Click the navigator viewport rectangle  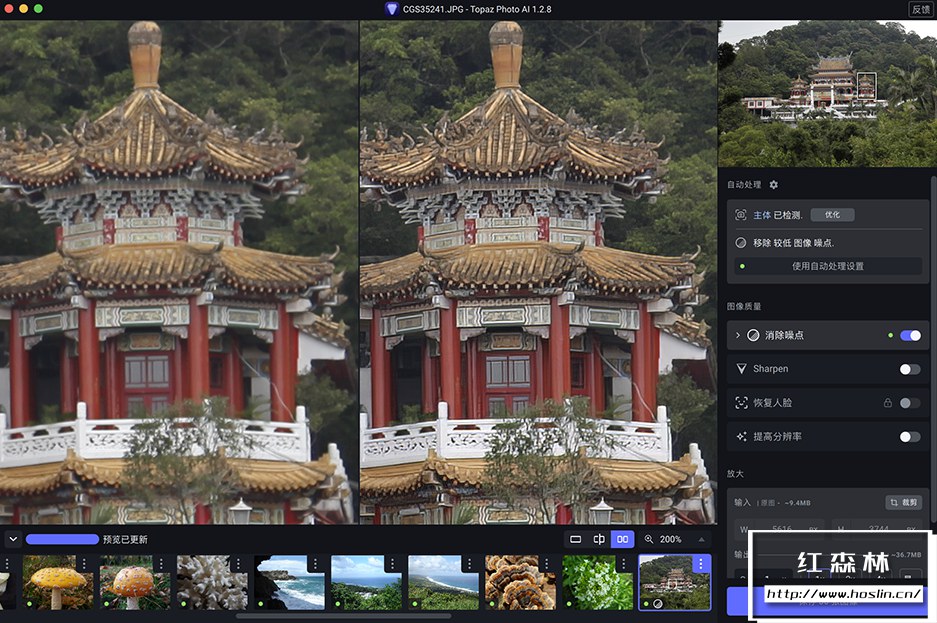pos(866,85)
